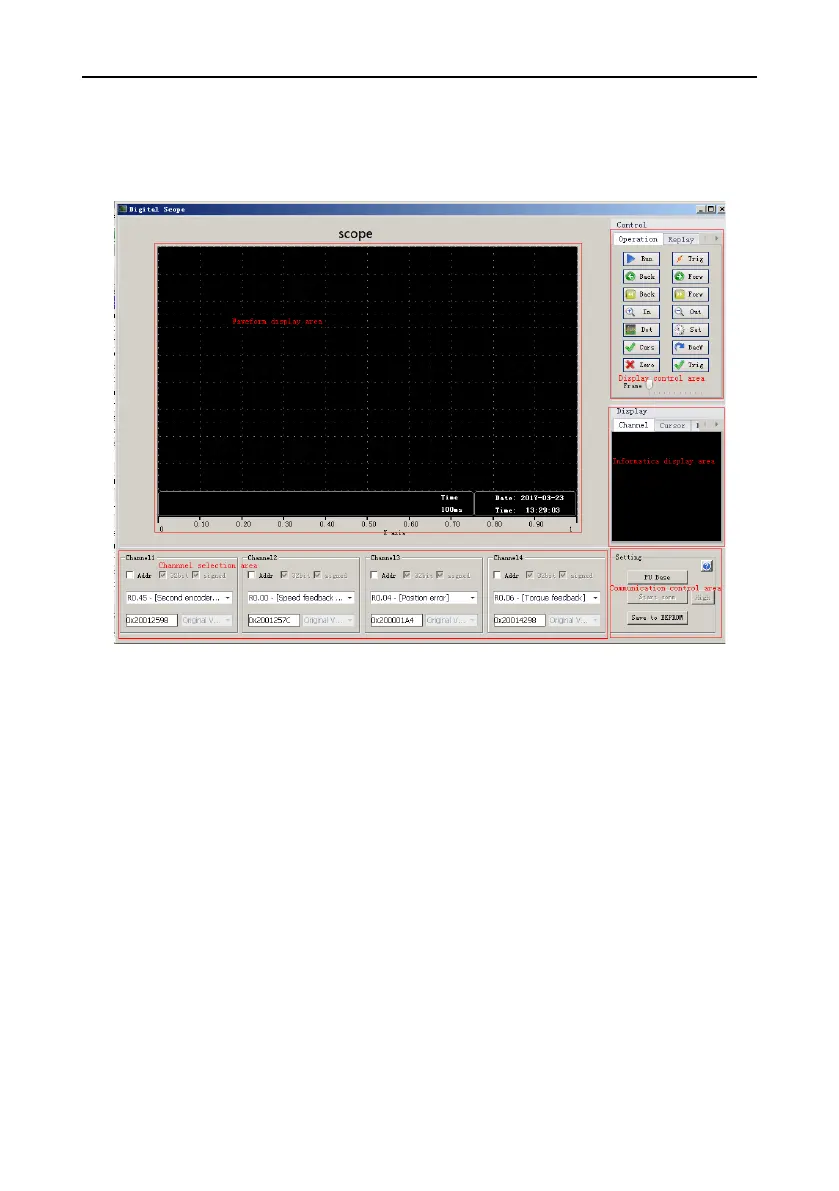Click the button above Start in Setting
Viewport: 839px width, 1191px height.
pyautogui.click(x=658, y=577)
